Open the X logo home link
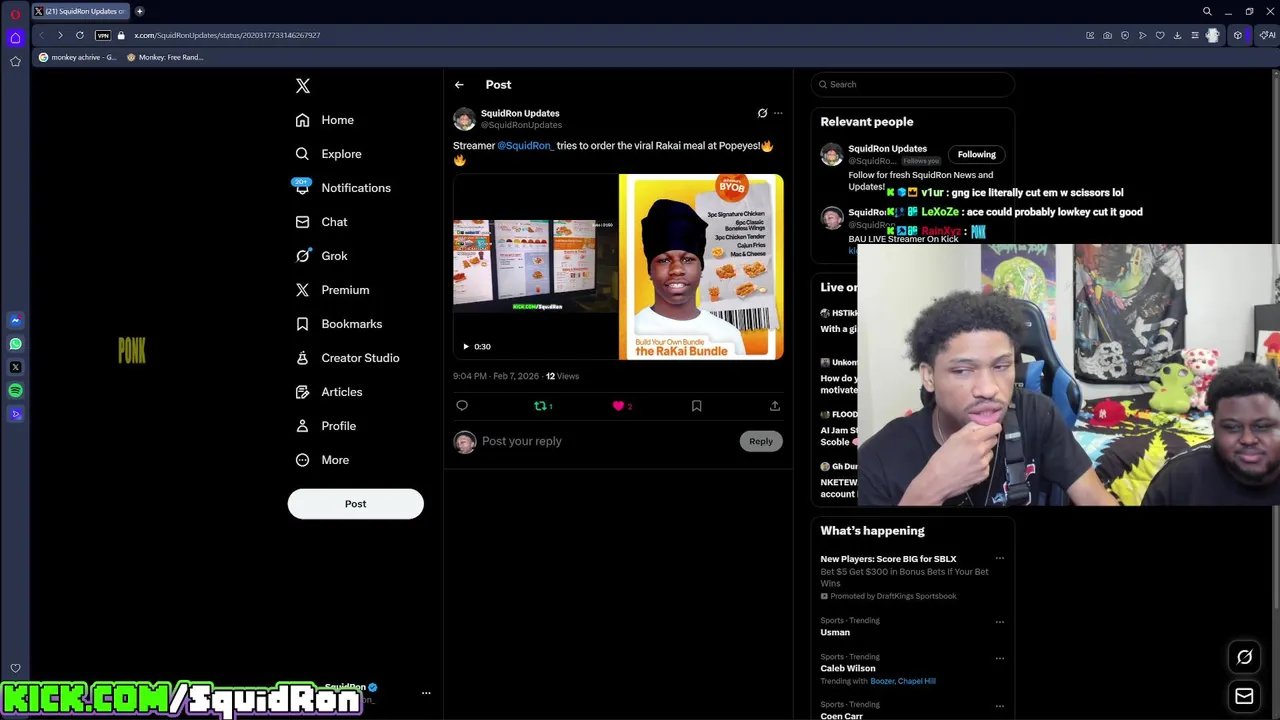This screenshot has width=1280, height=720. coord(303,86)
